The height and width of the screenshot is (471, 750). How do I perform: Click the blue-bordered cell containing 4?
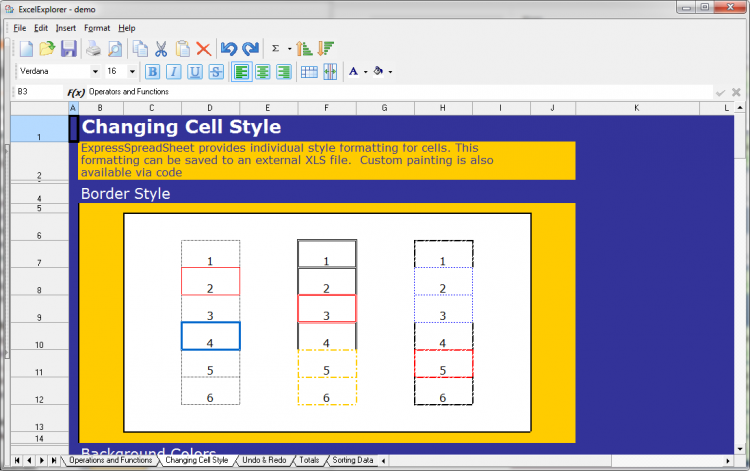[210, 336]
